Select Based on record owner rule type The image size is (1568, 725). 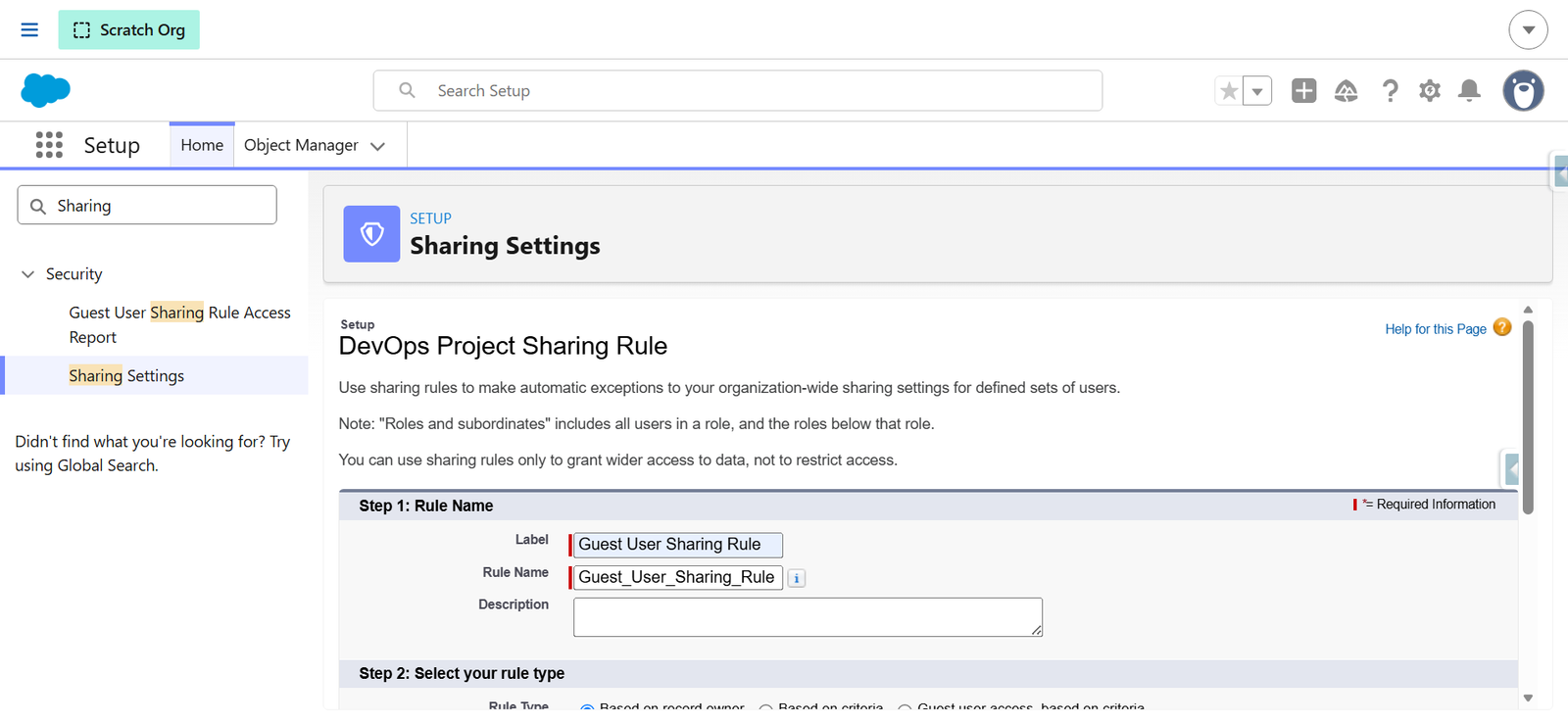click(x=587, y=707)
